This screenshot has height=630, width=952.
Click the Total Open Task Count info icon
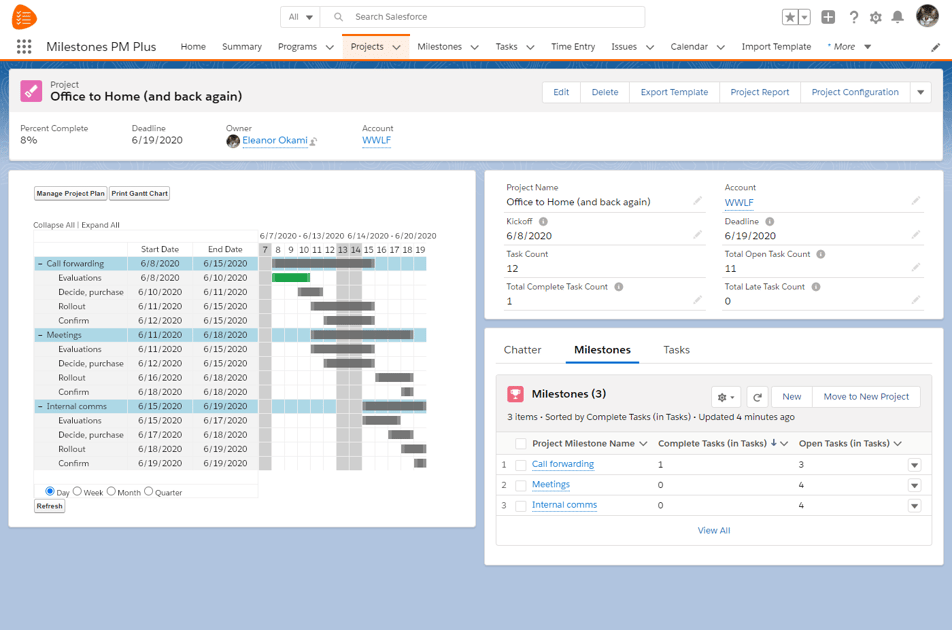(x=820, y=254)
